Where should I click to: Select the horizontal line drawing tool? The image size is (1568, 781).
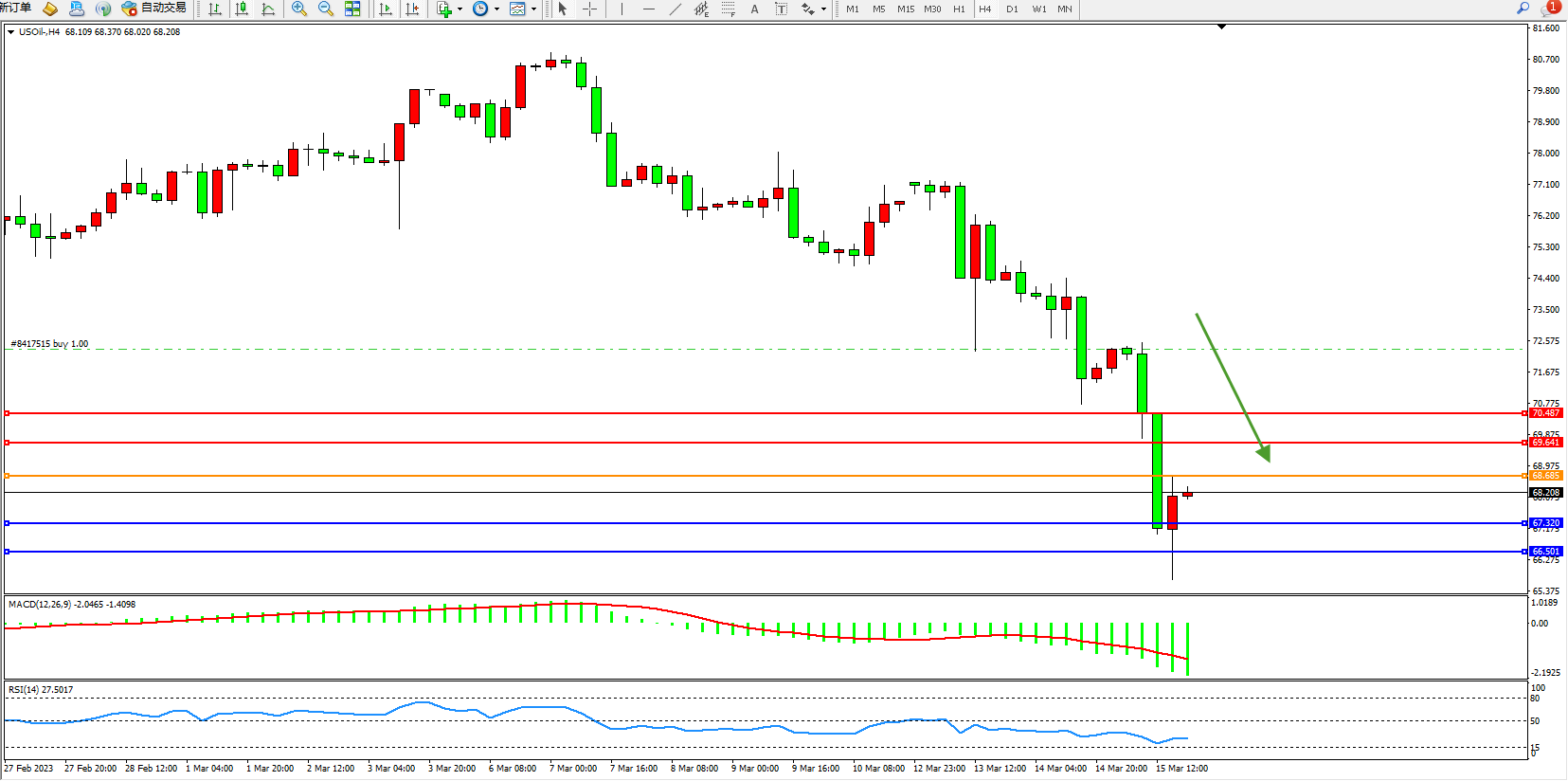[648, 9]
